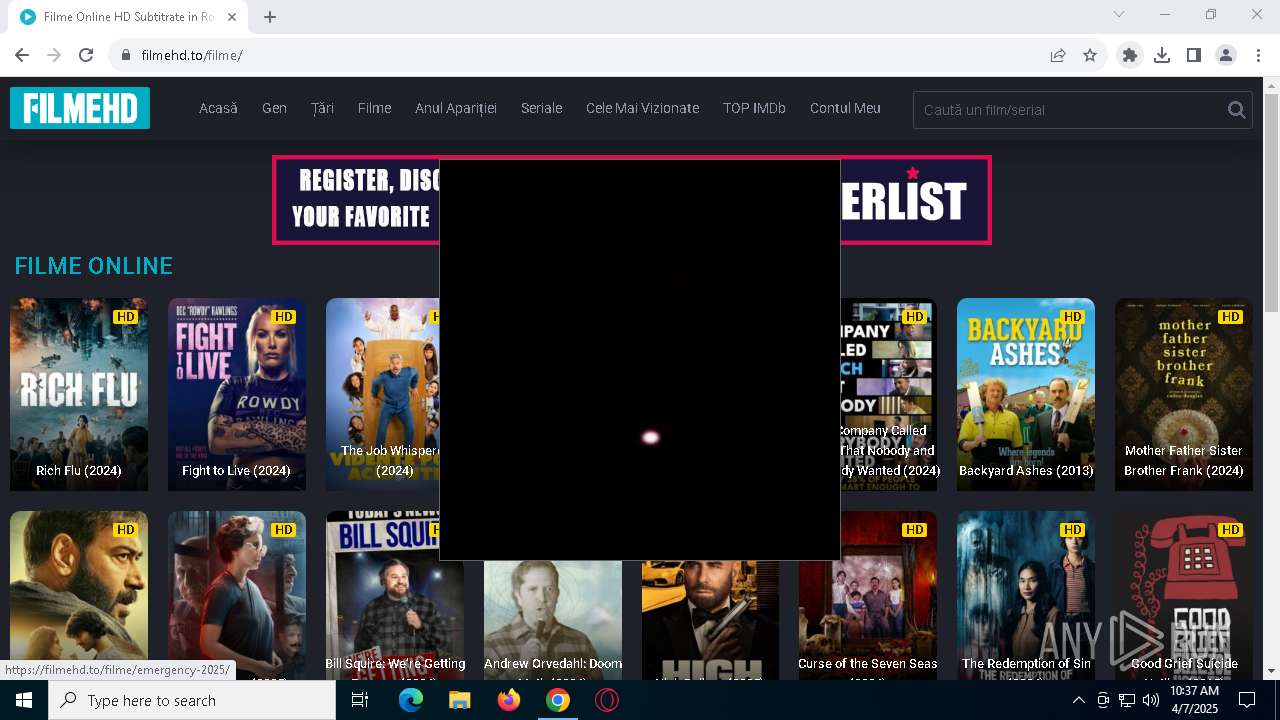Open Bill Squire: We're Getting poster
Viewport: 1280px width, 720px height.
(395, 596)
